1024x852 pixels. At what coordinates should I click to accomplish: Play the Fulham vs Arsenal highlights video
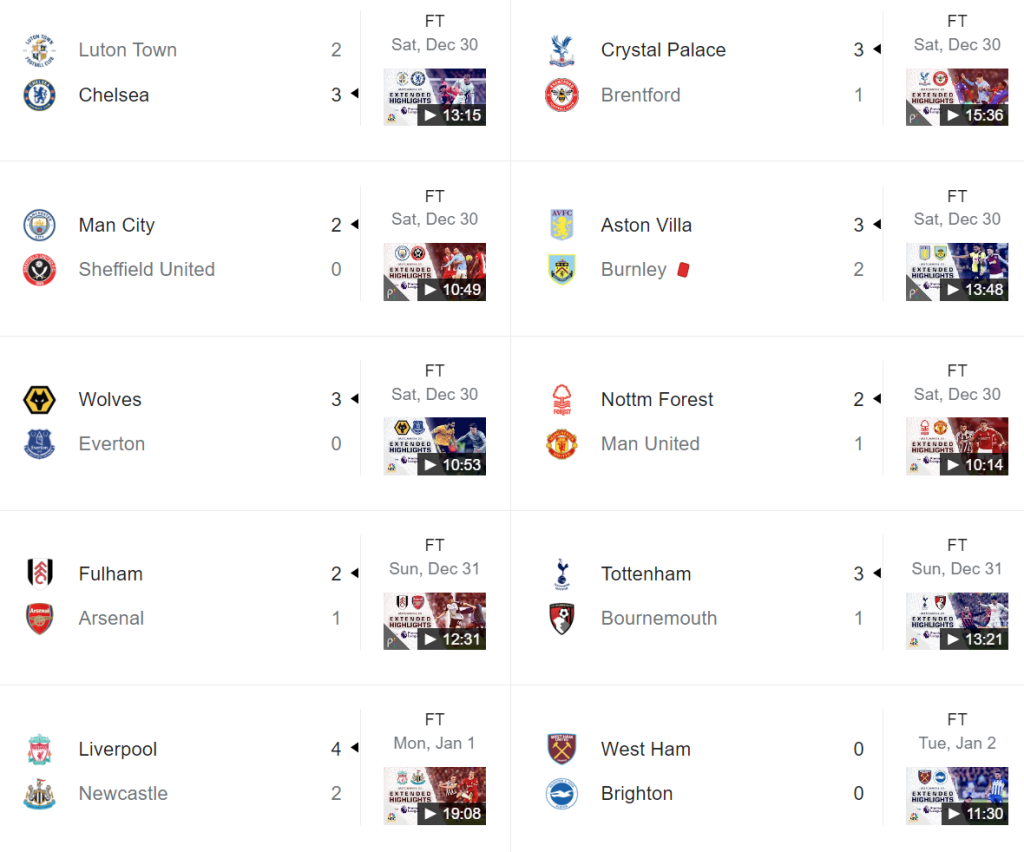(x=435, y=621)
